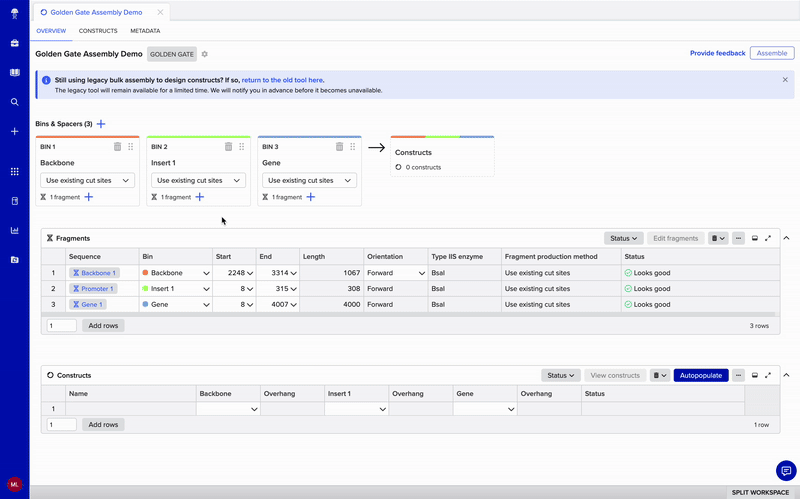Add a new bin with plus icon

[x=101, y=124]
